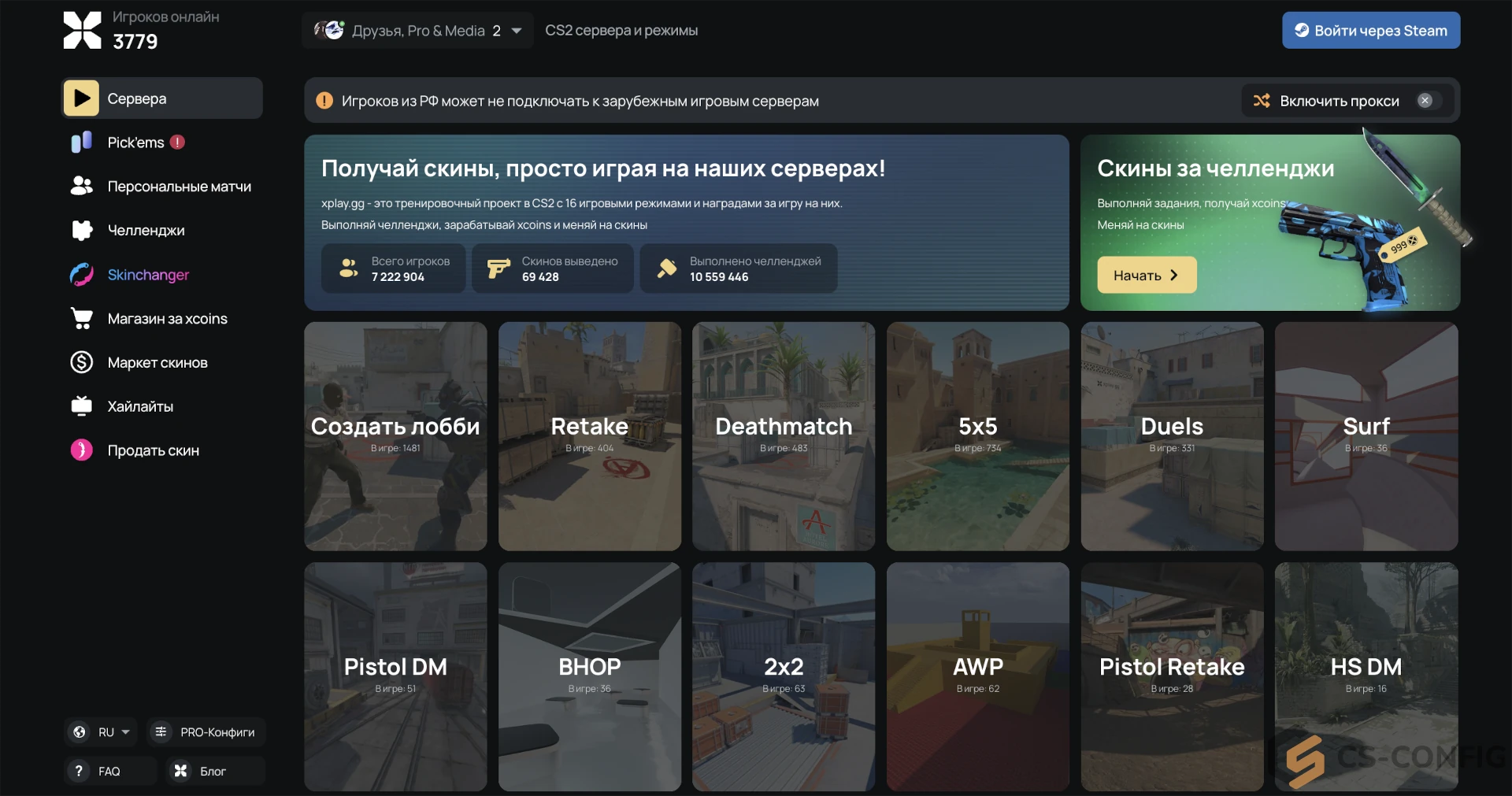Click the Маркет скинов dollar icon
This screenshot has height=796, width=1512.
81,362
